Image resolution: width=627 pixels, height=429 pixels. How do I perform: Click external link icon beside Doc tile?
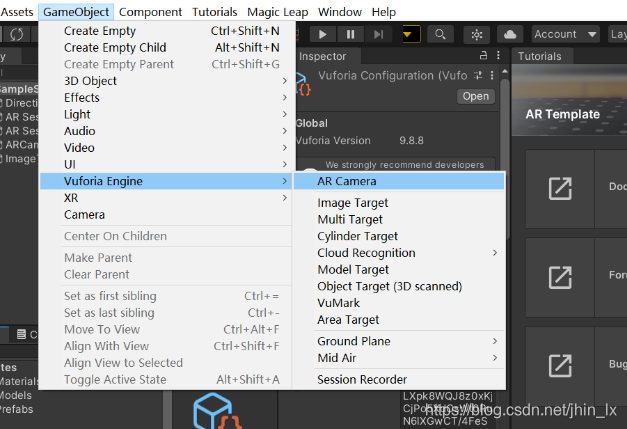pos(560,188)
